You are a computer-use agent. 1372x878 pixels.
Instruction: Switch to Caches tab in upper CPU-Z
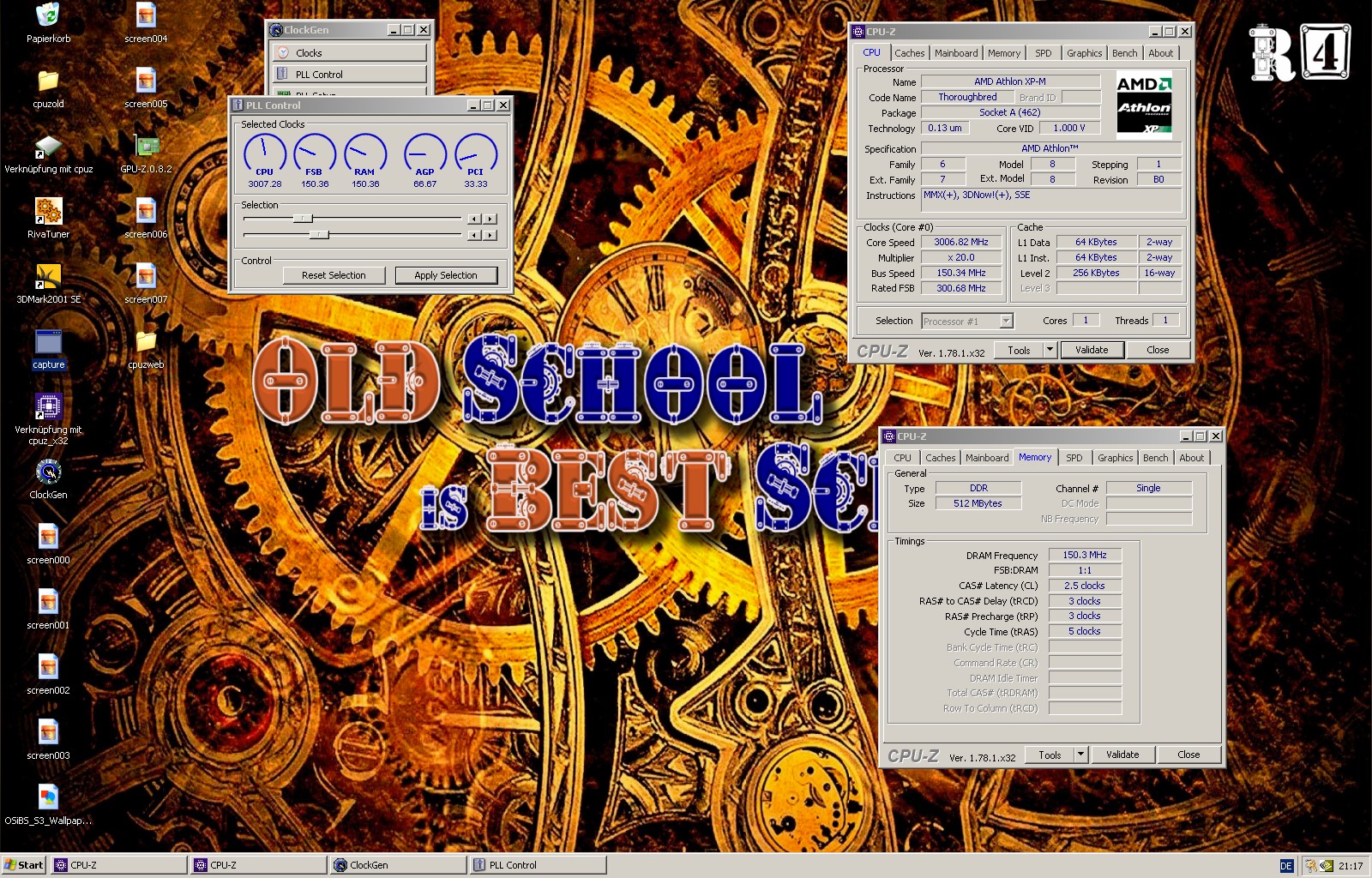coord(910,53)
